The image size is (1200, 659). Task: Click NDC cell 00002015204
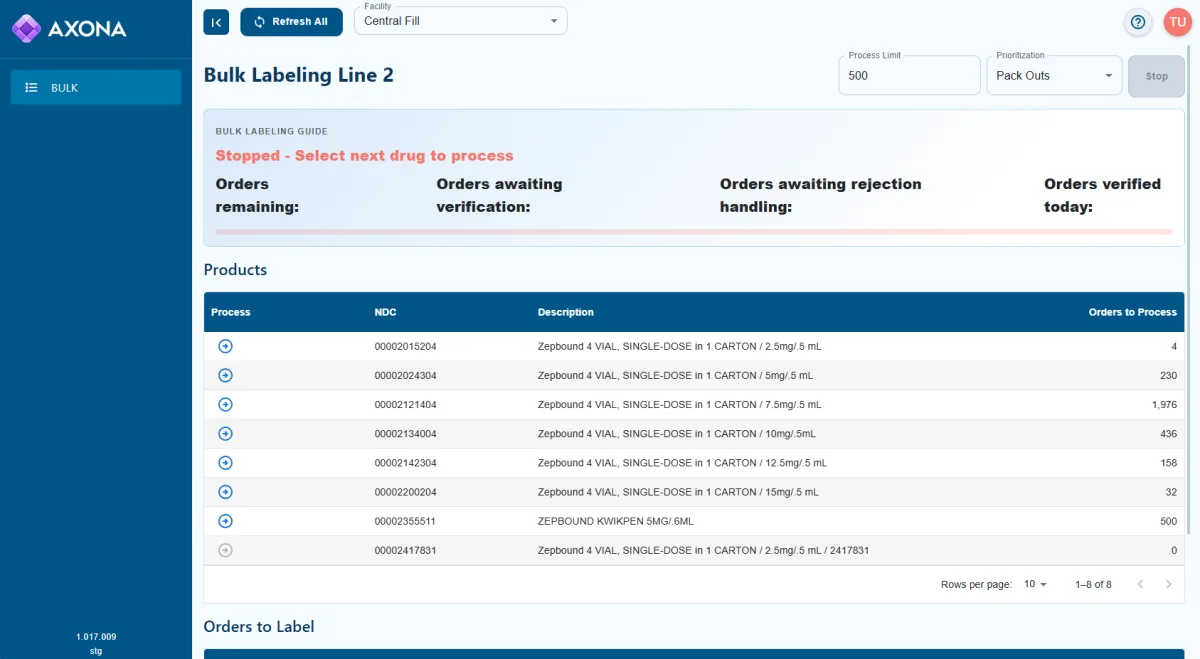tap(405, 347)
